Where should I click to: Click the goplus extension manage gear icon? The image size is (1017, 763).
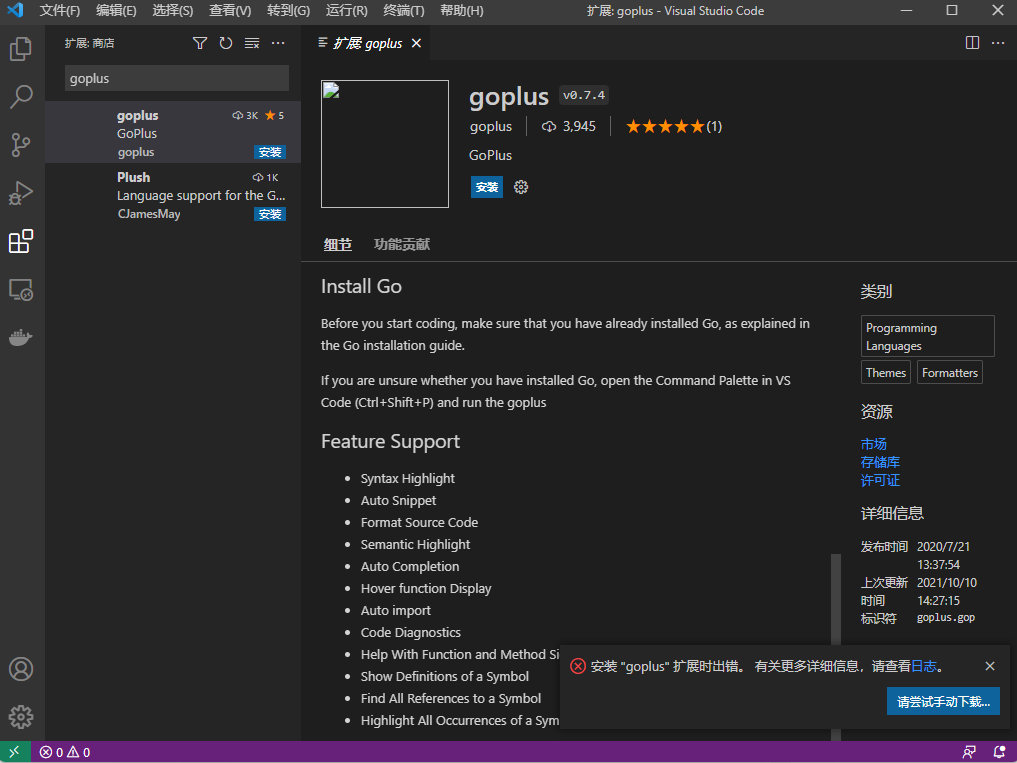click(x=521, y=187)
